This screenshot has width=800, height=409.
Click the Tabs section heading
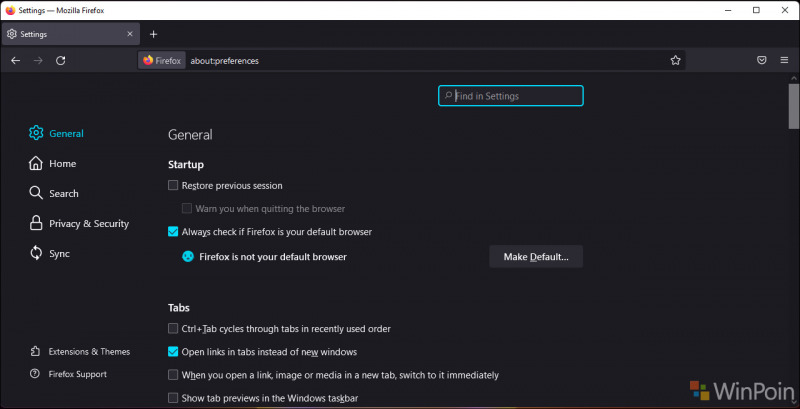pos(179,308)
